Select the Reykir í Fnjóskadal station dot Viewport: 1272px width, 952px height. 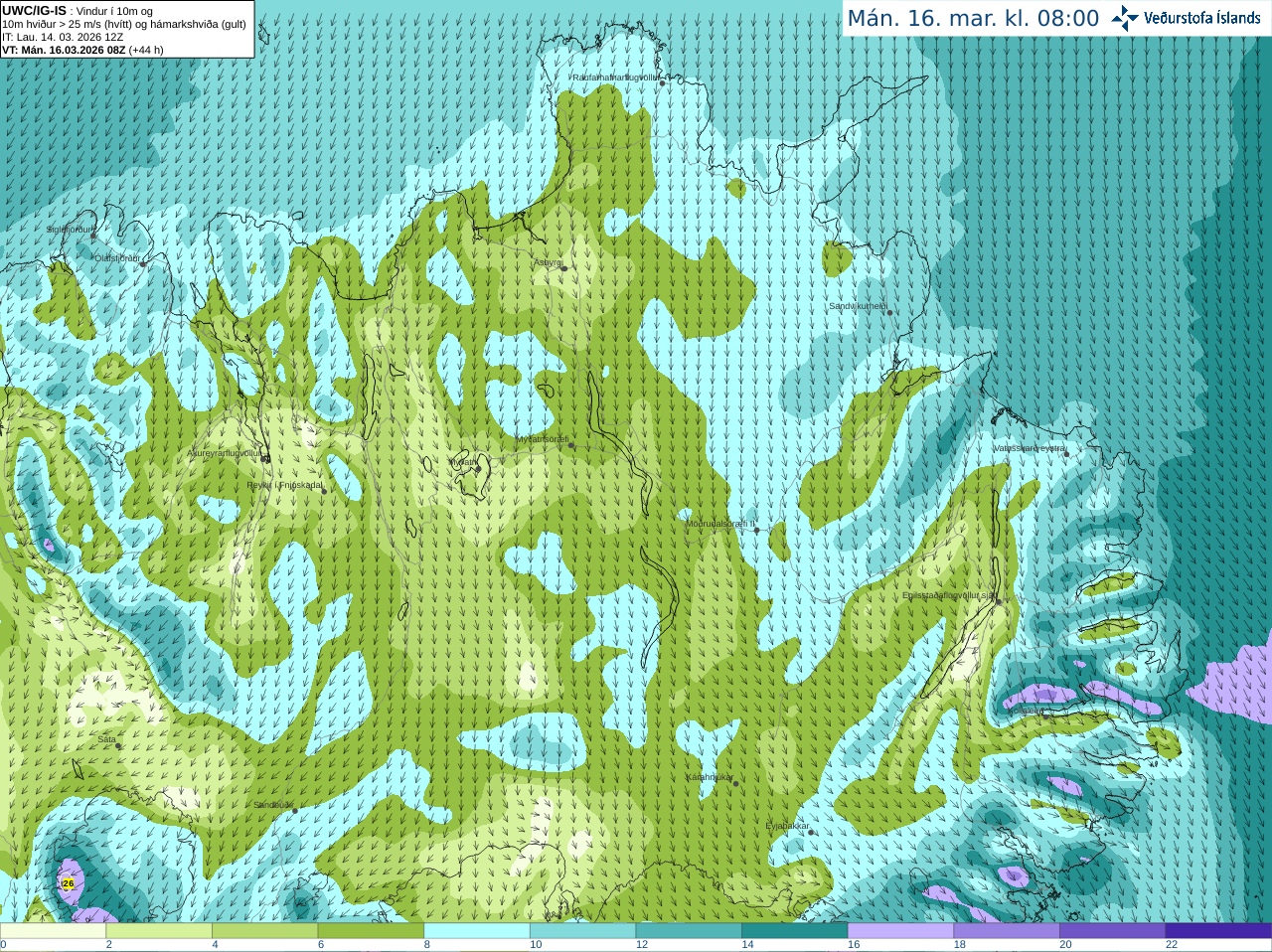tap(324, 491)
